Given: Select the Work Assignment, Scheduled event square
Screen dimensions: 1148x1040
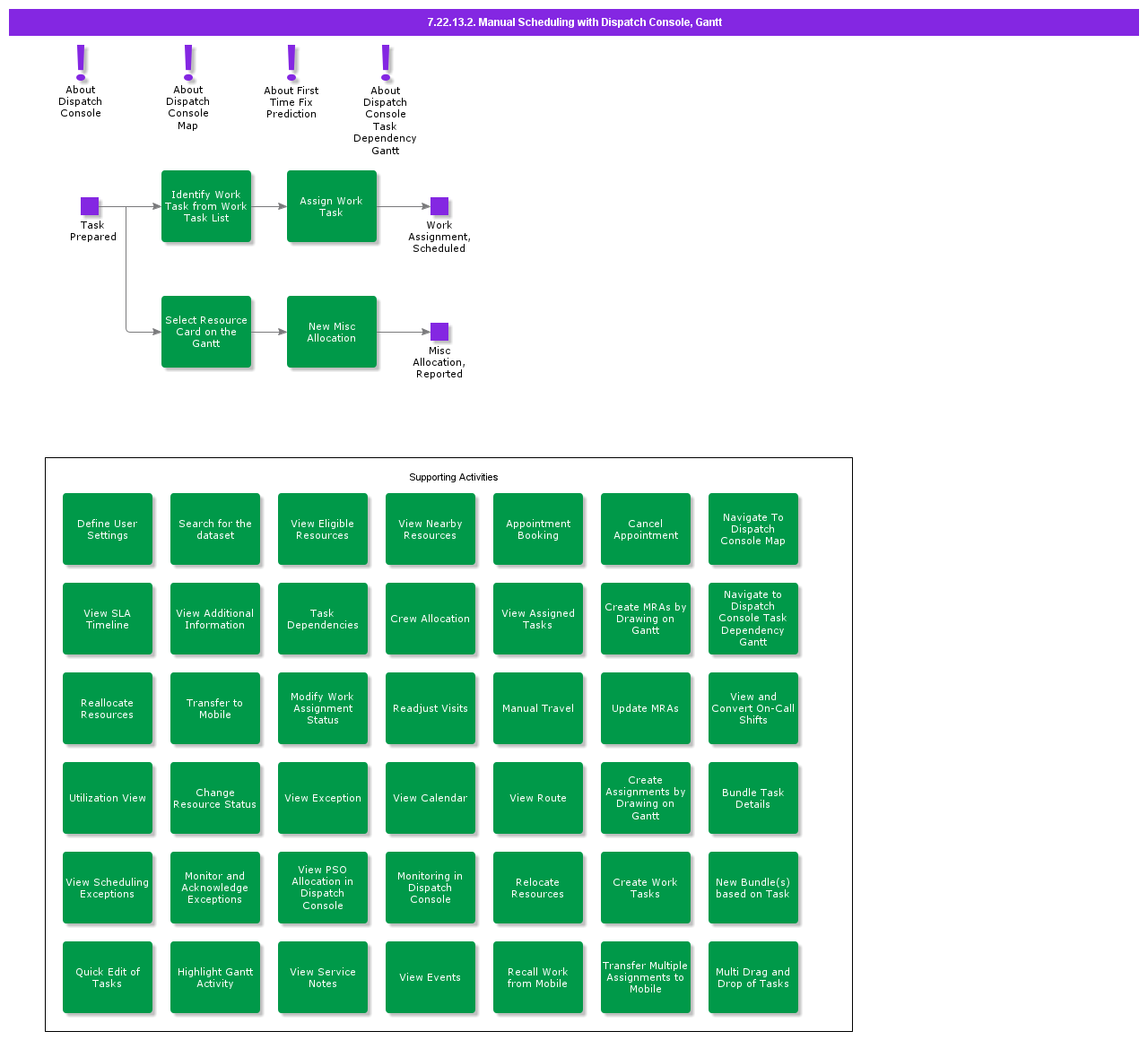Looking at the screenshot, I should point(439,206).
